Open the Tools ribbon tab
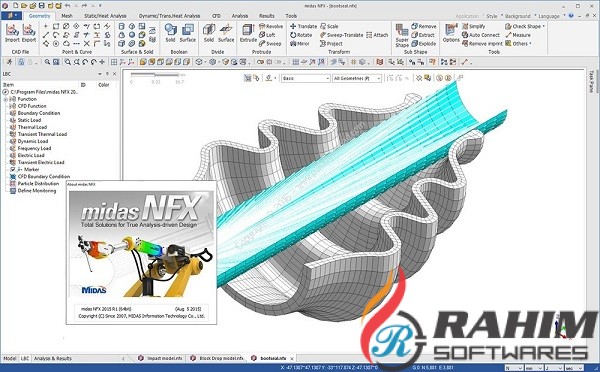600x372 pixels. pyautogui.click(x=291, y=16)
